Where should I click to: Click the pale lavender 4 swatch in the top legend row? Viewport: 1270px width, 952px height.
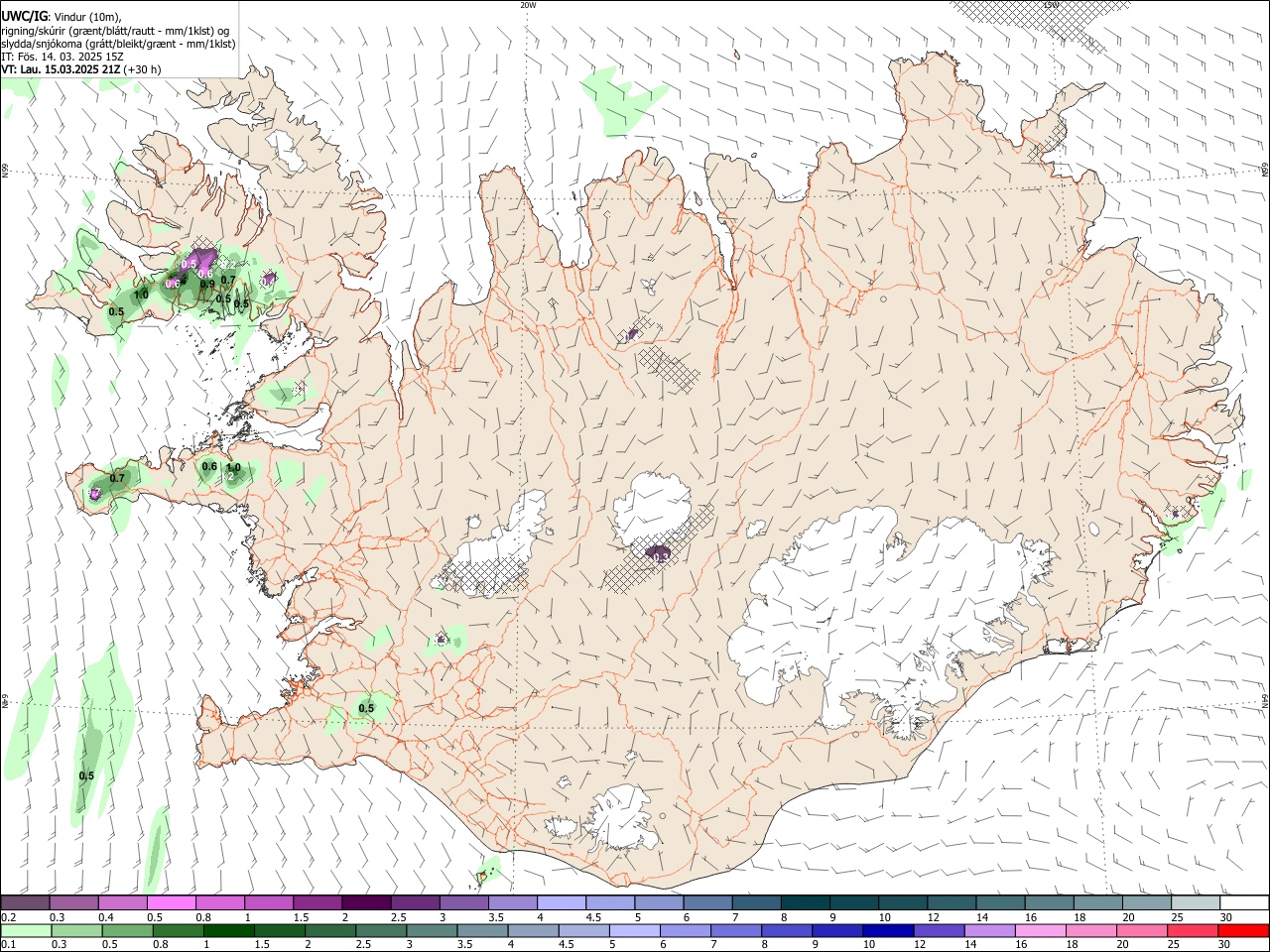point(561,903)
